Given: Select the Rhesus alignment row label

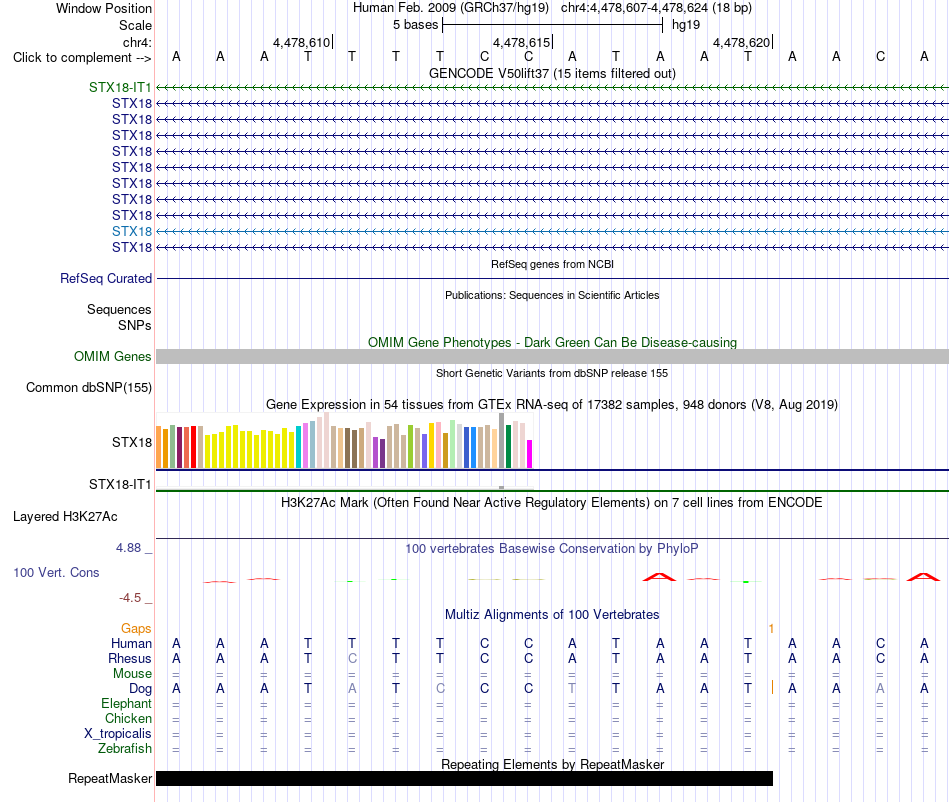Looking at the screenshot, I should [130, 658].
